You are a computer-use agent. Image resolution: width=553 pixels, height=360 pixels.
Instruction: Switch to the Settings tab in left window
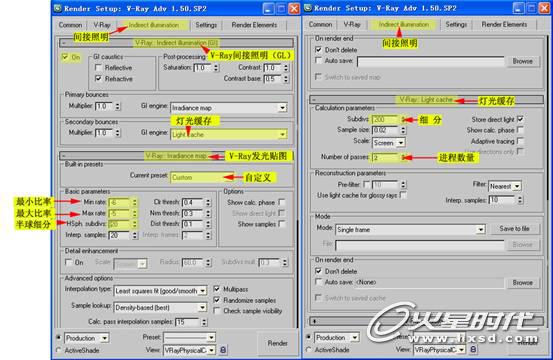click(206, 25)
